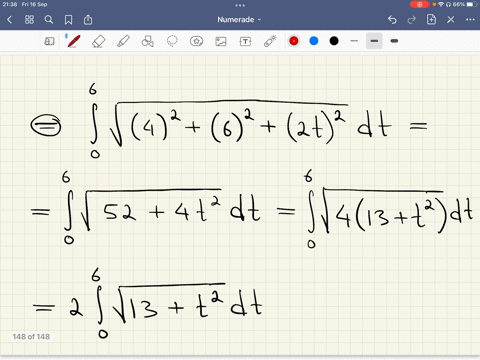Screen dimensions: 480x360
Task: Choose the thinnest stroke width
Action: point(354,41)
